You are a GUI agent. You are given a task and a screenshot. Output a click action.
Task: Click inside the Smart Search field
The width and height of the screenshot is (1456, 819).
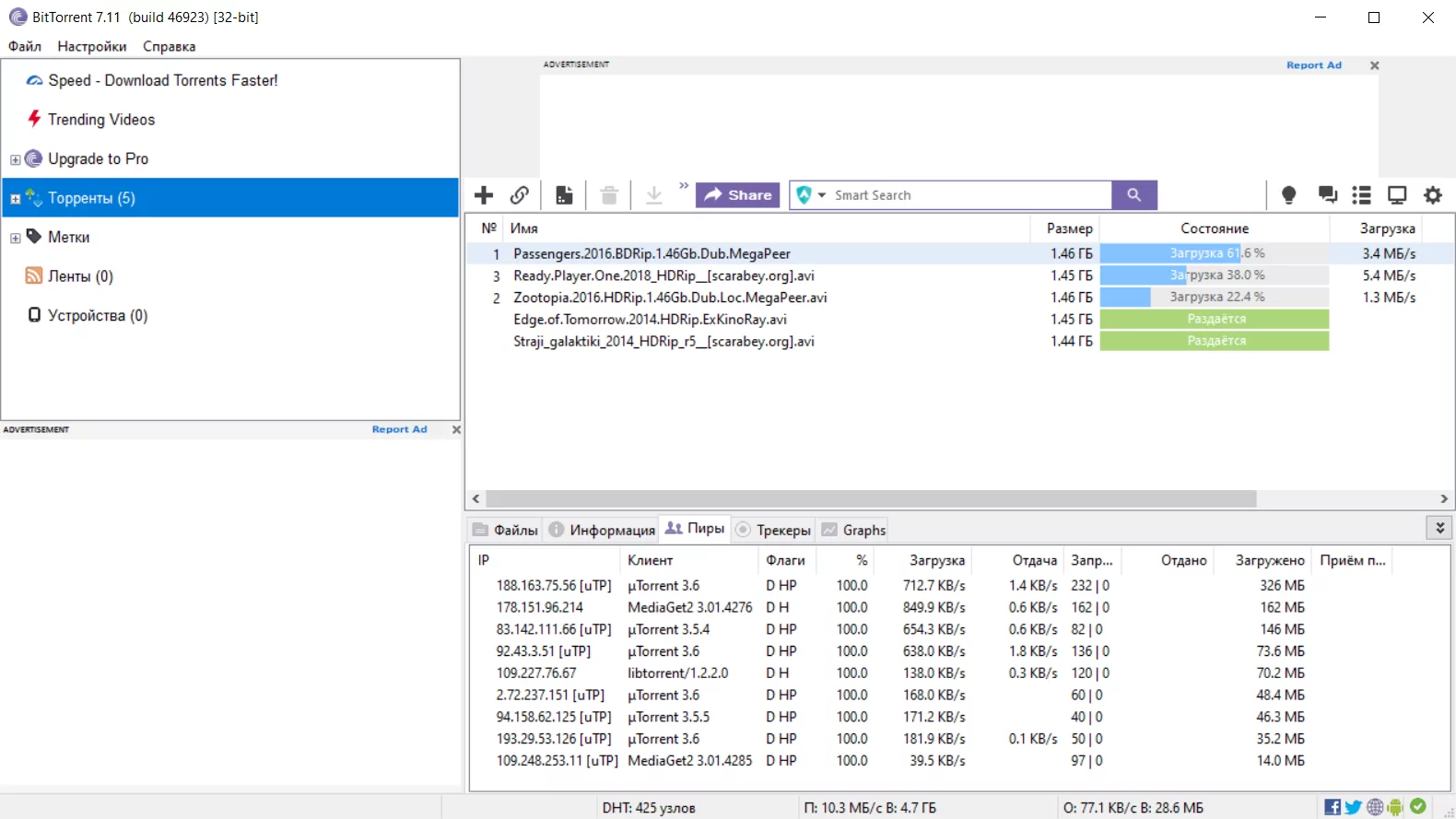tap(969, 195)
